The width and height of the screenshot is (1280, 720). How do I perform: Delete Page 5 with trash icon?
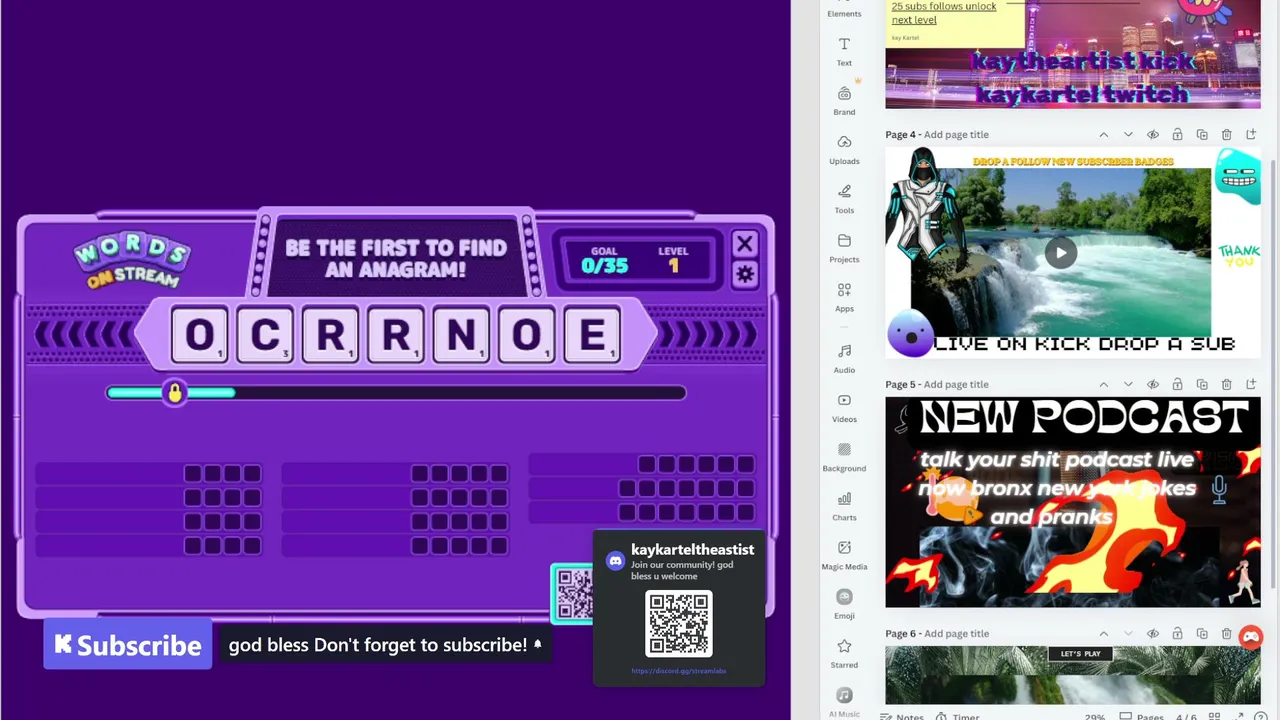coord(1226,384)
